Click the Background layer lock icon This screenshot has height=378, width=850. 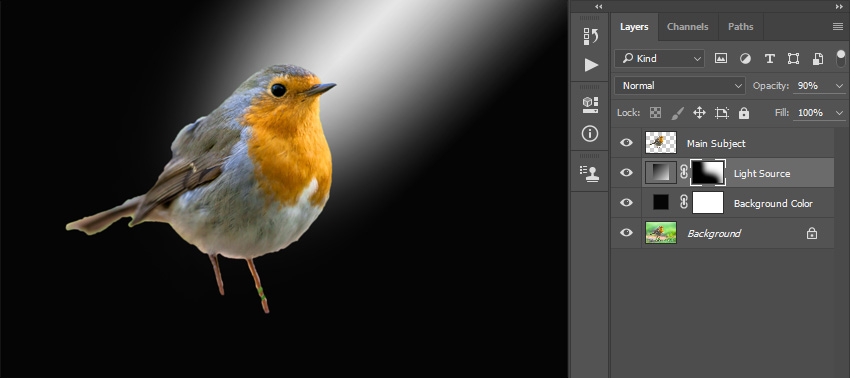pyautogui.click(x=812, y=233)
